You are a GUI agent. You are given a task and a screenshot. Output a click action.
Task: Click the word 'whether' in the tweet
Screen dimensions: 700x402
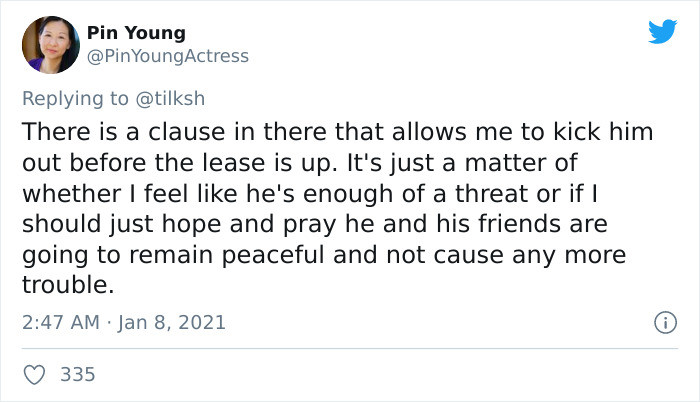click(x=72, y=194)
